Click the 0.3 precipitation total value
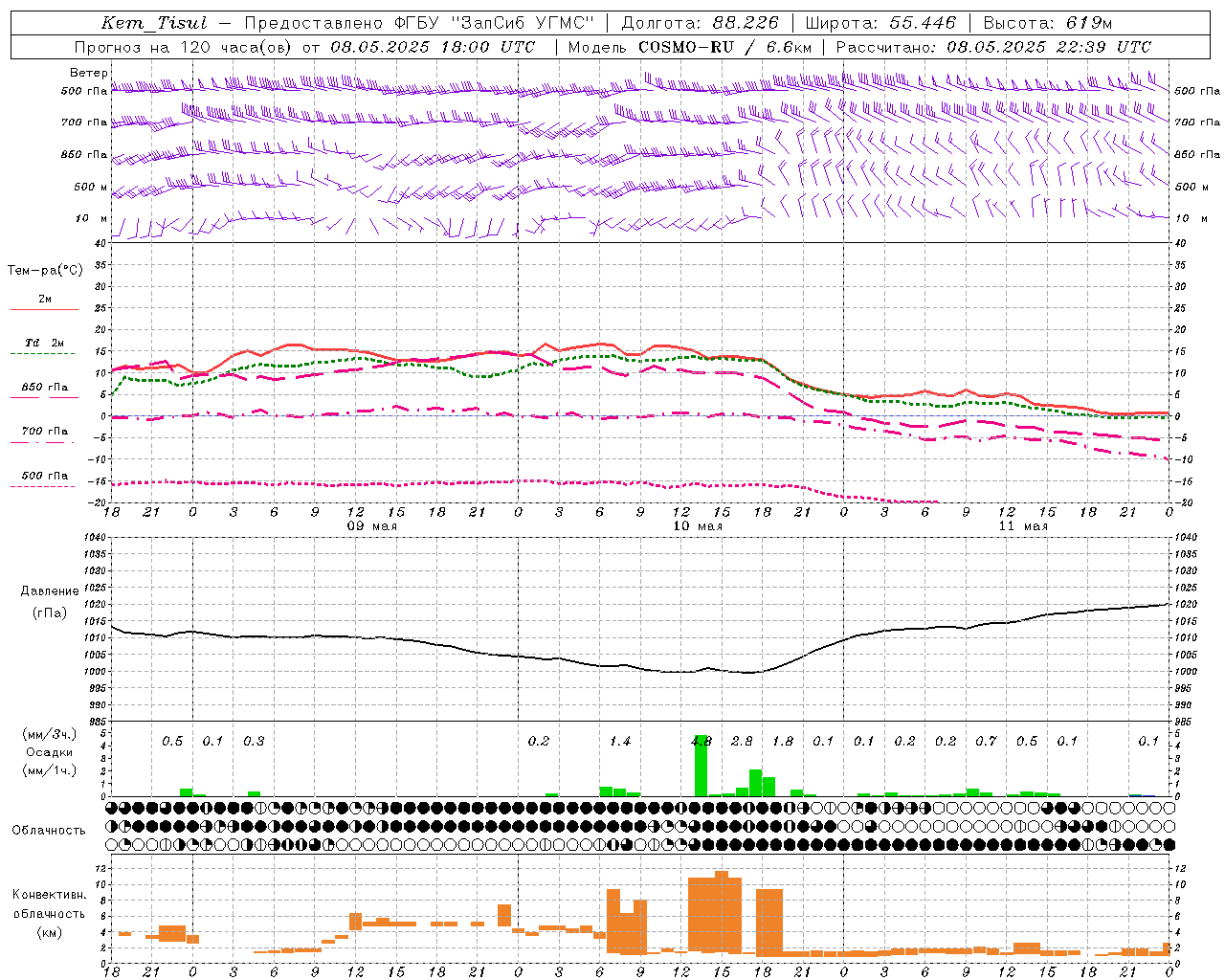 254,741
